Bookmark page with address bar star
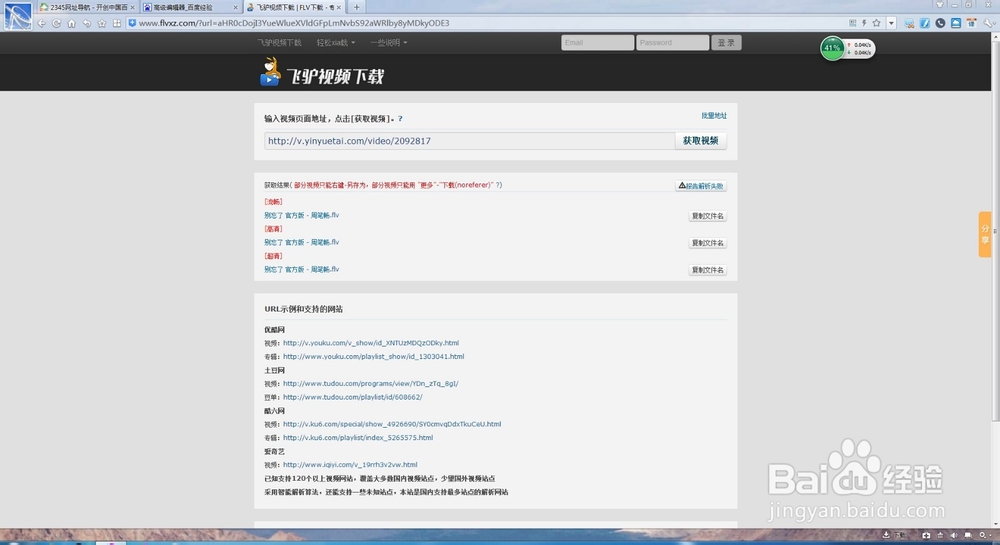The image size is (1000, 545). pos(876,23)
